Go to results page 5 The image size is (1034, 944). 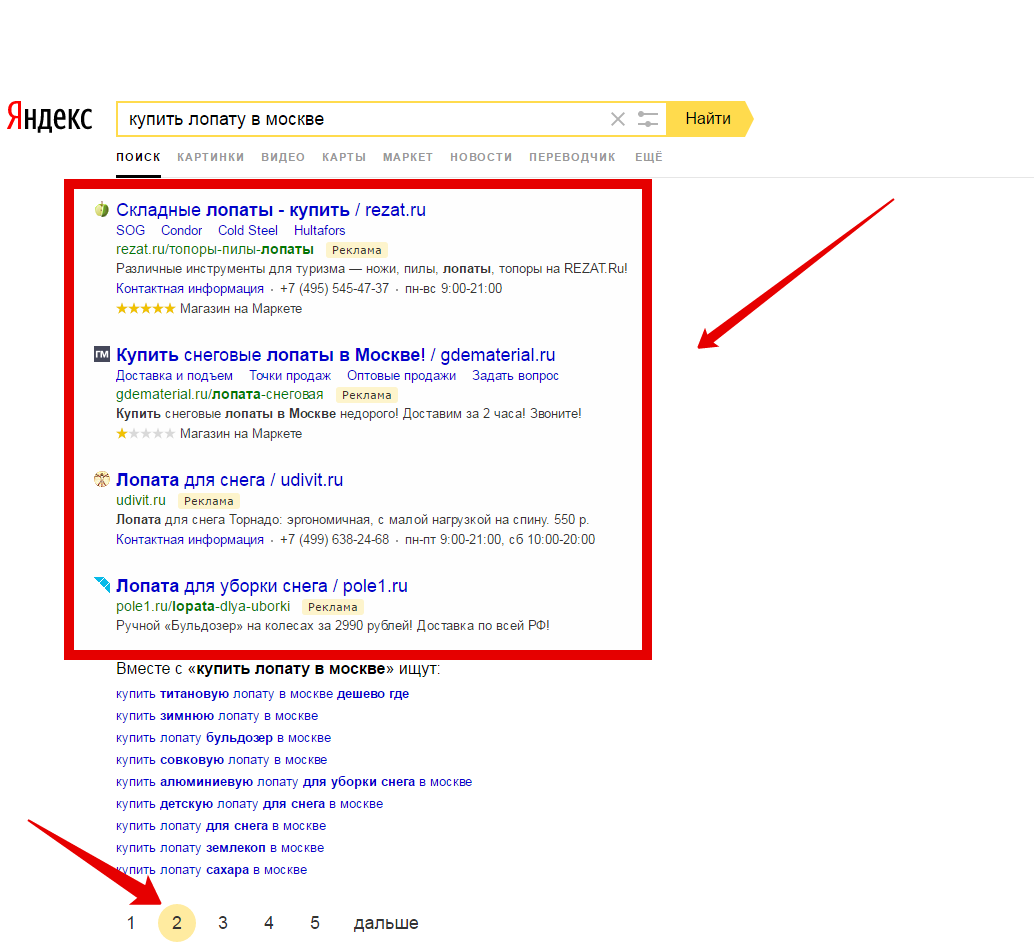(315, 923)
